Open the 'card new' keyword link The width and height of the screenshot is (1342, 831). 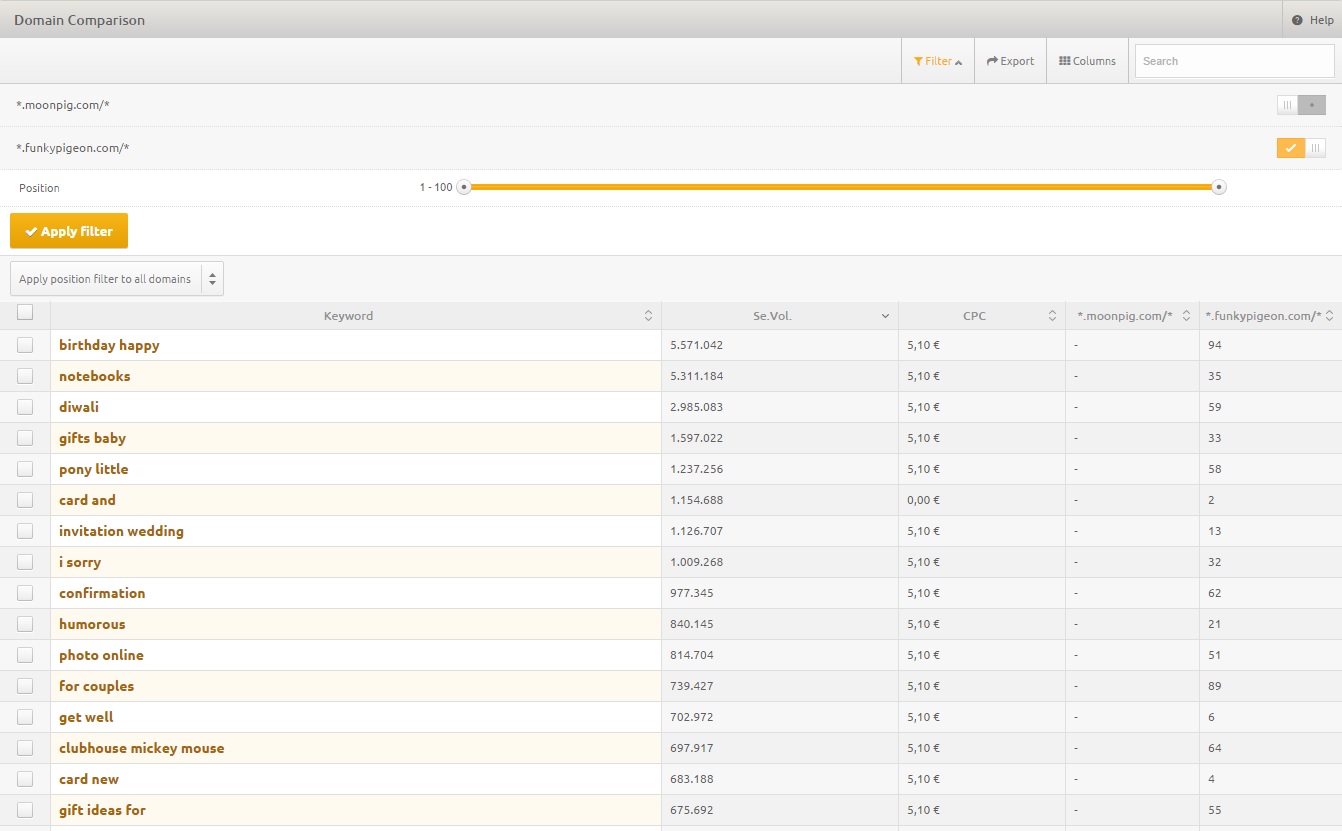(x=89, y=779)
